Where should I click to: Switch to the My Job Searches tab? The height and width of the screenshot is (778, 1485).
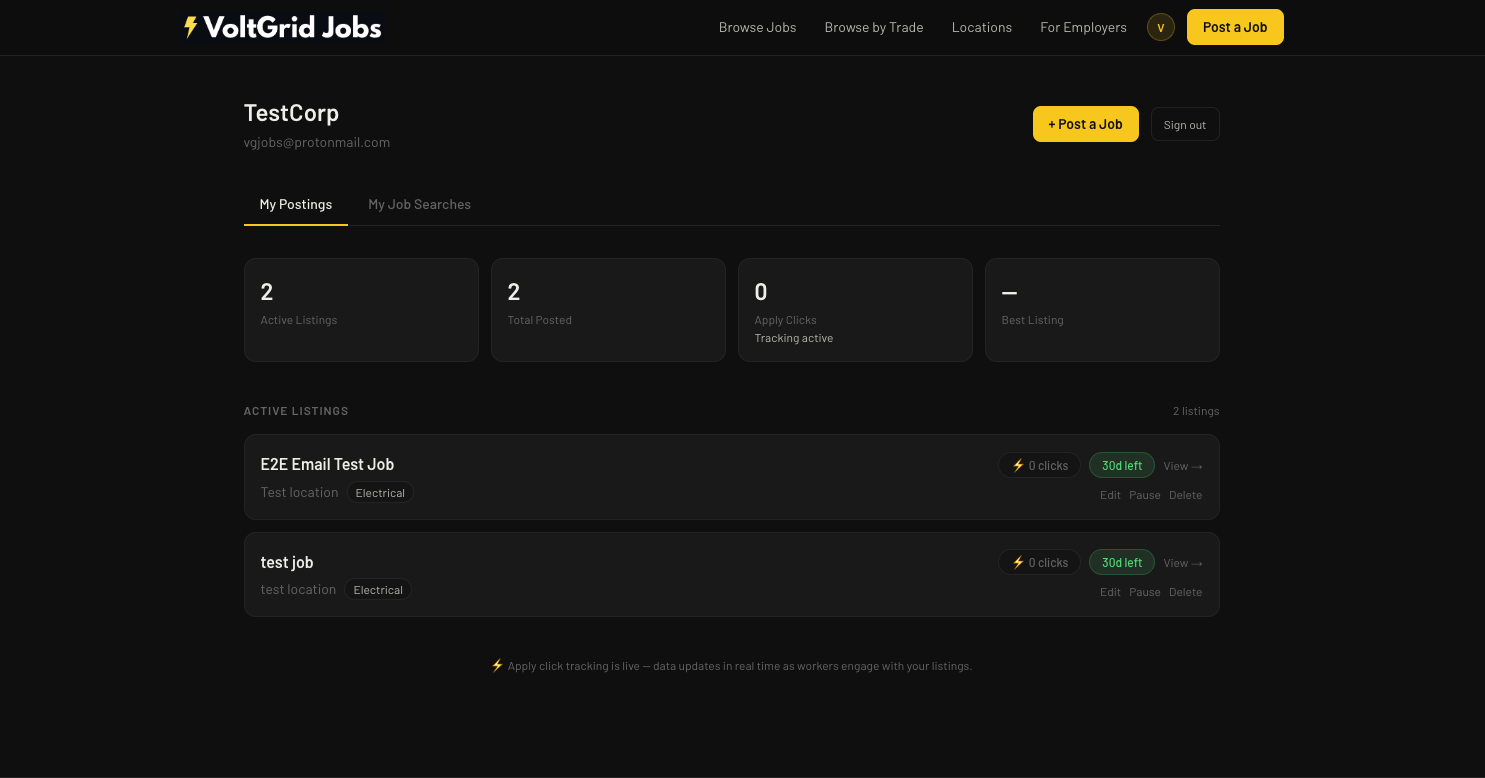pyautogui.click(x=419, y=204)
